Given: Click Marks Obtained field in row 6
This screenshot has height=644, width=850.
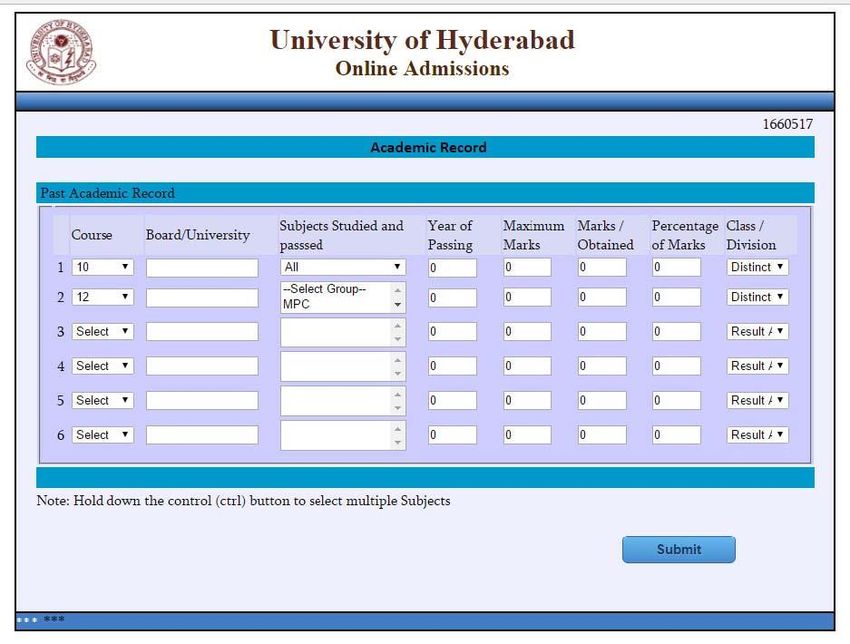Looking at the screenshot, I should [602, 435].
